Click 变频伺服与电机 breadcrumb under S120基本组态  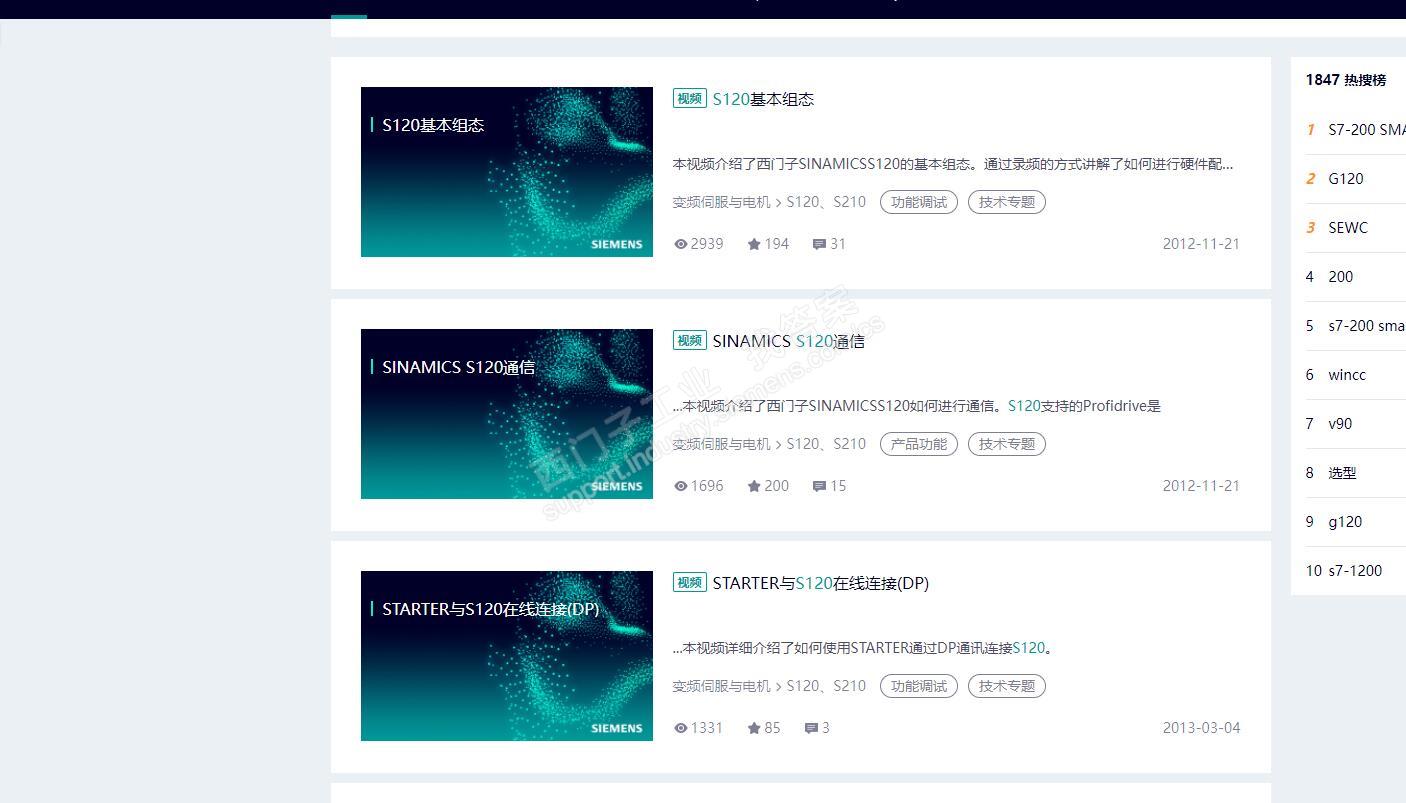coord(722,202)
